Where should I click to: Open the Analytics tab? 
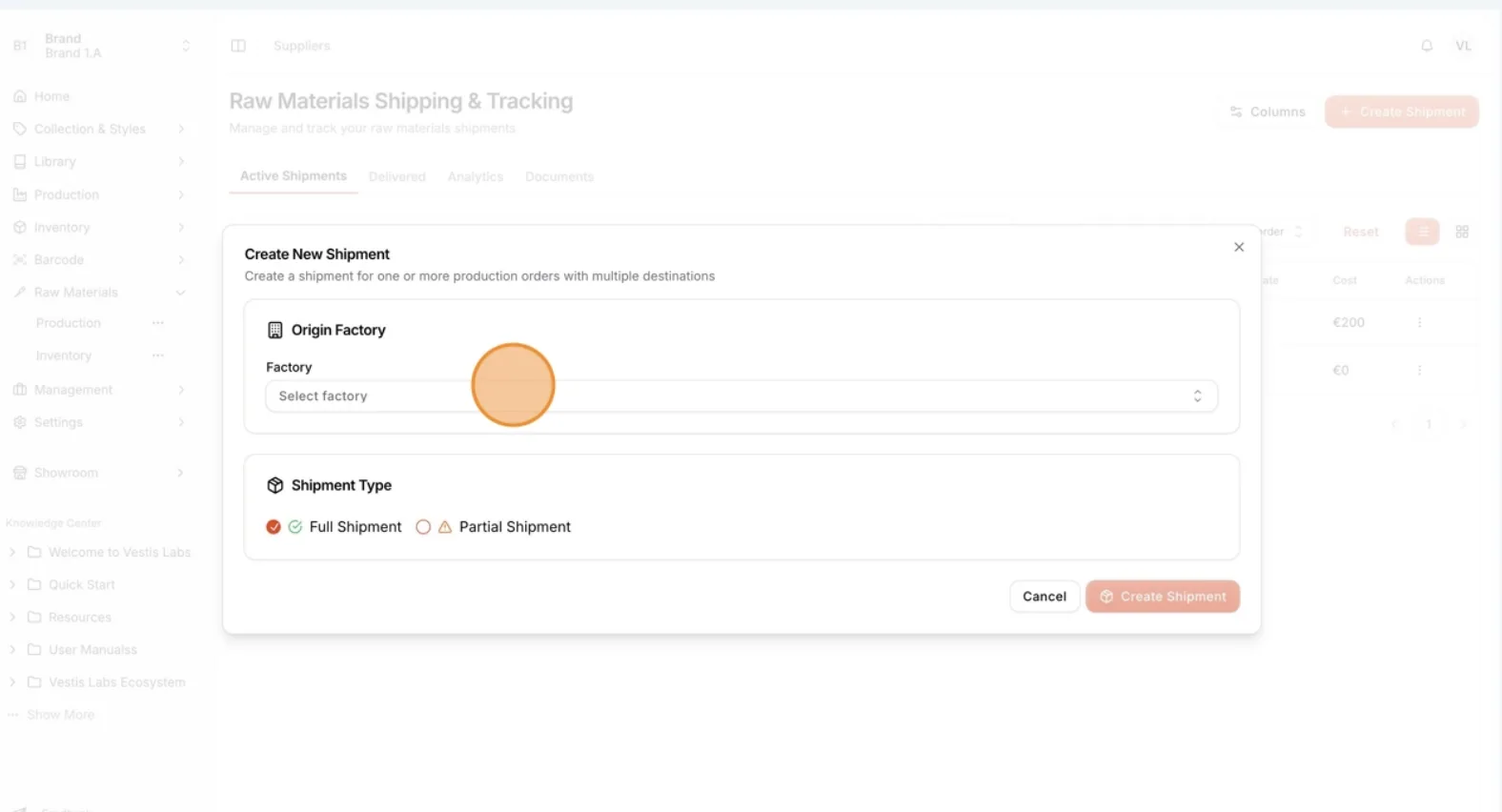476,177
